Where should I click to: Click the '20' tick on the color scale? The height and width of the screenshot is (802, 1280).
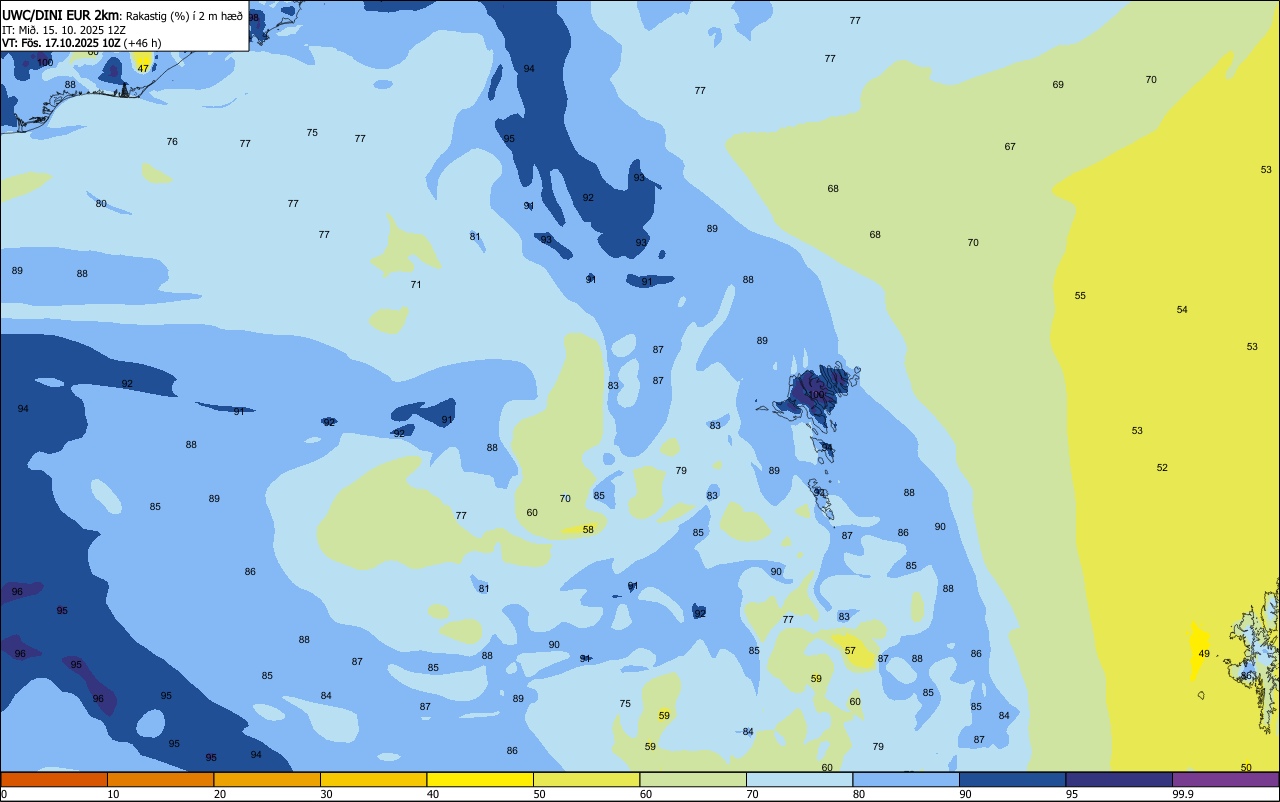[220, 794]
